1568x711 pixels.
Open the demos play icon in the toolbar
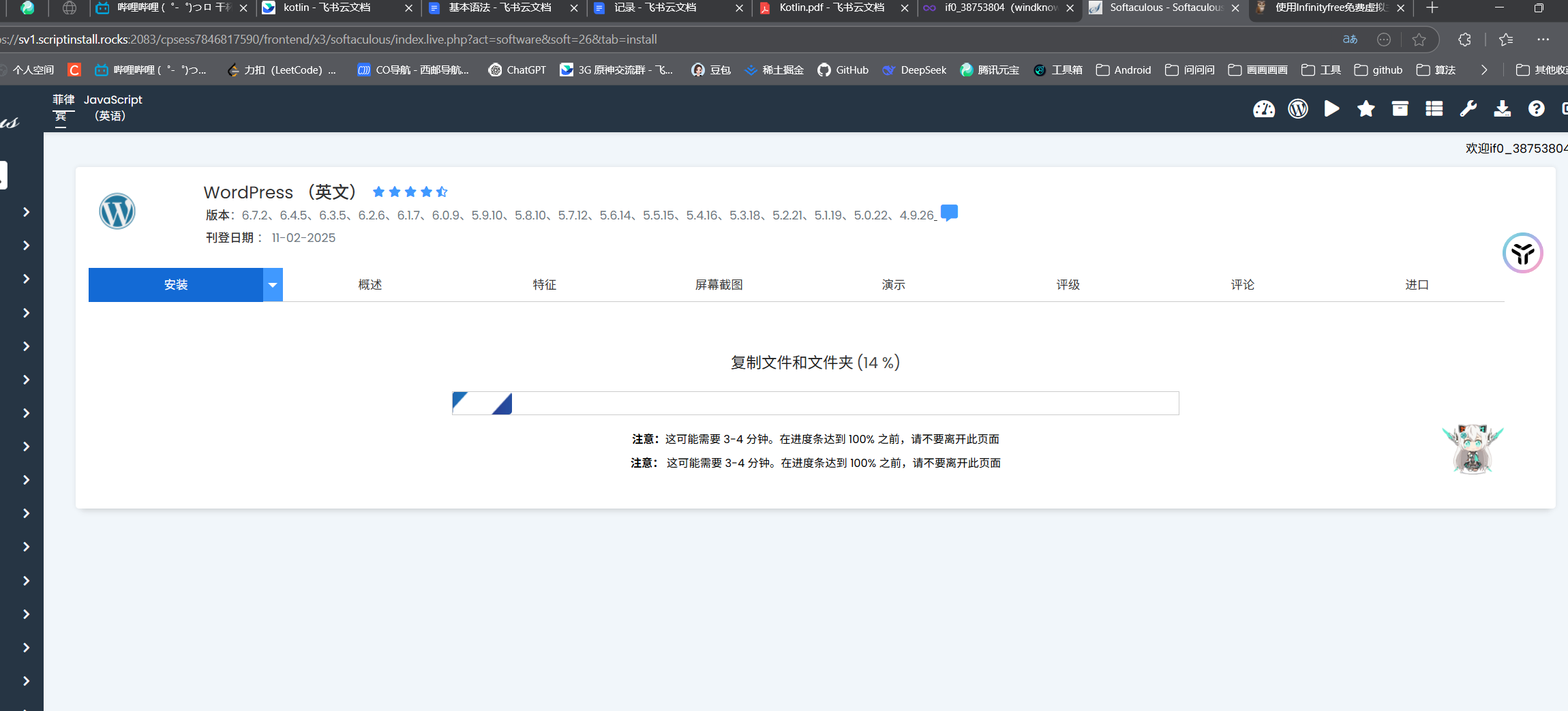tap(1331, 109)
